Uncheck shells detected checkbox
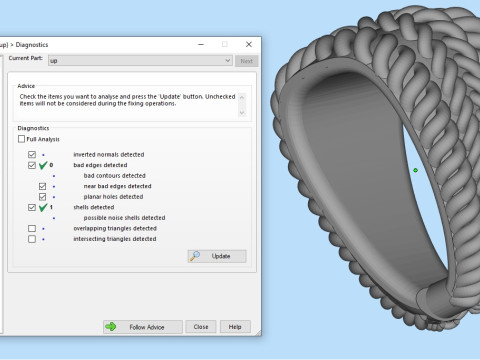 (x=32, y=207)
